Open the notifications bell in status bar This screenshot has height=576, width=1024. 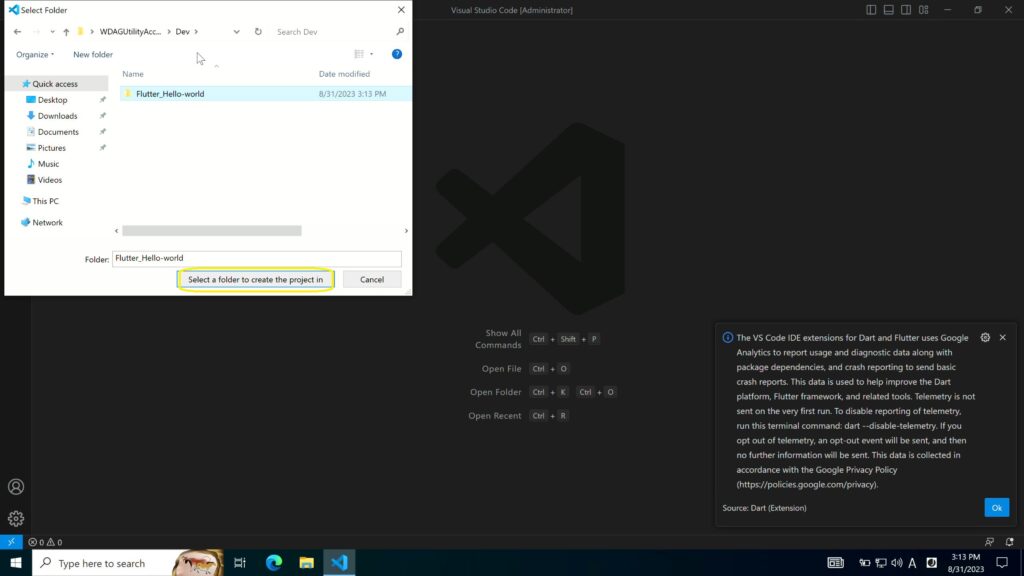pyautogui.click(x=1010, y=542)
